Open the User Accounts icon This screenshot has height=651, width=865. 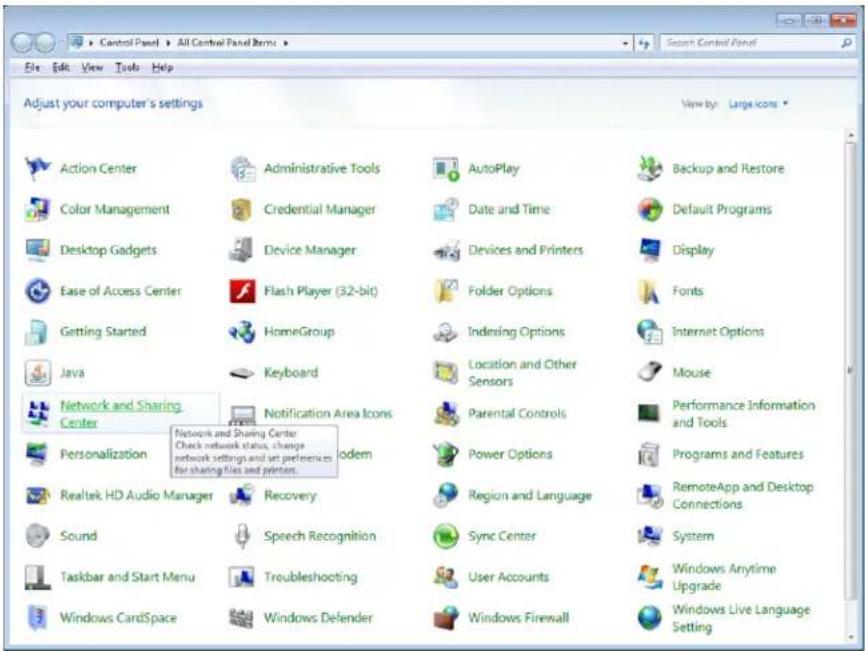(445, 577)
